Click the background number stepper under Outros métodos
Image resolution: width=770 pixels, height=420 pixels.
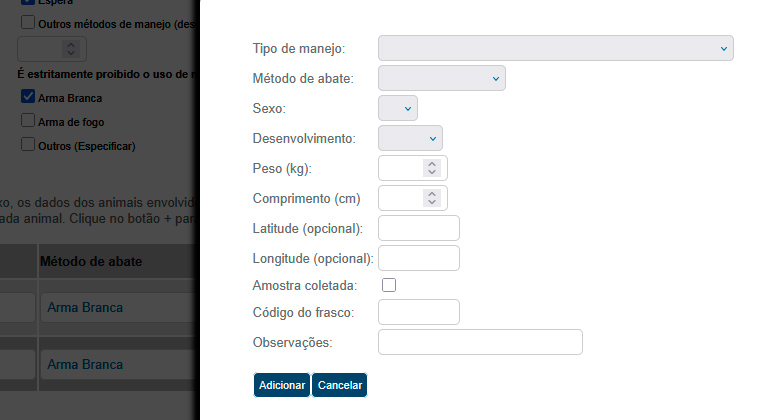tap(69, 48)
